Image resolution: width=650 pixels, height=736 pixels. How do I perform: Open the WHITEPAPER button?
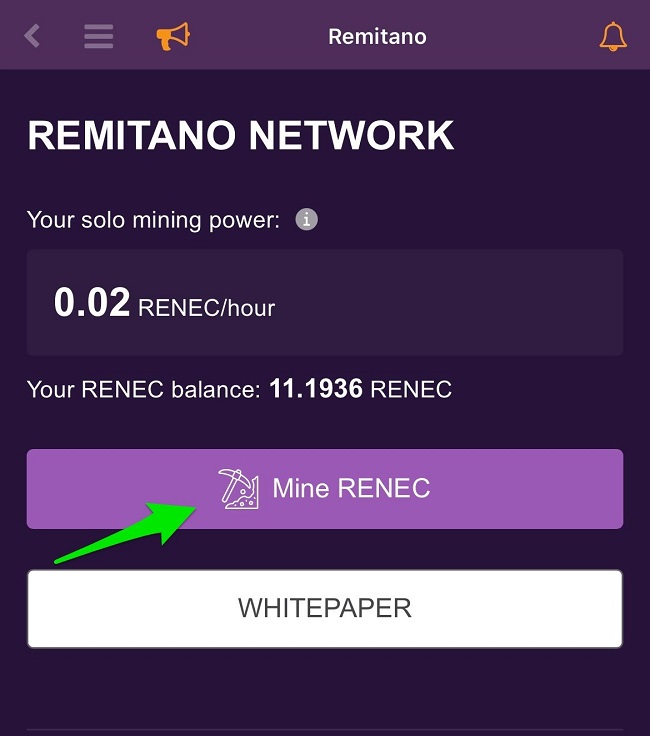pos(325,608)
